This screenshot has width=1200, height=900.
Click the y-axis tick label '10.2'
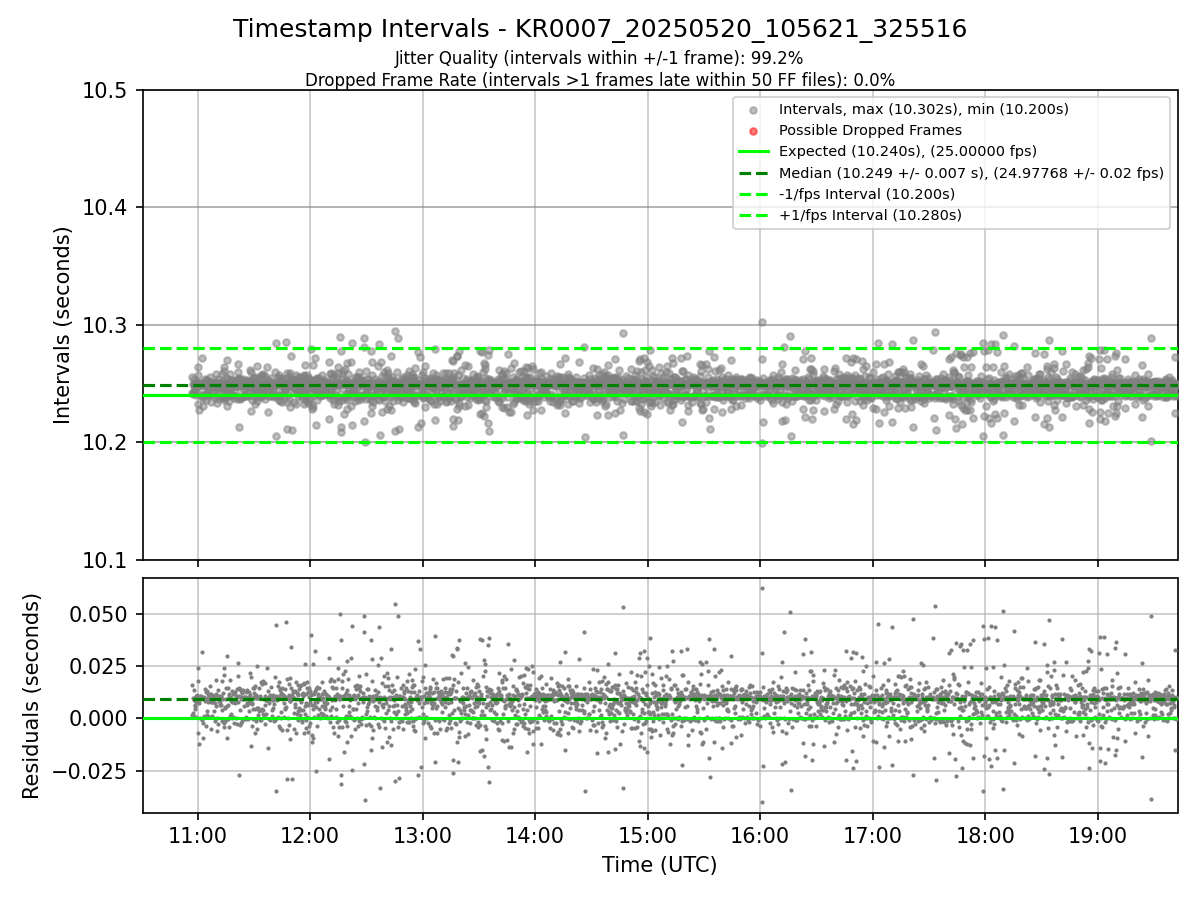106,442
